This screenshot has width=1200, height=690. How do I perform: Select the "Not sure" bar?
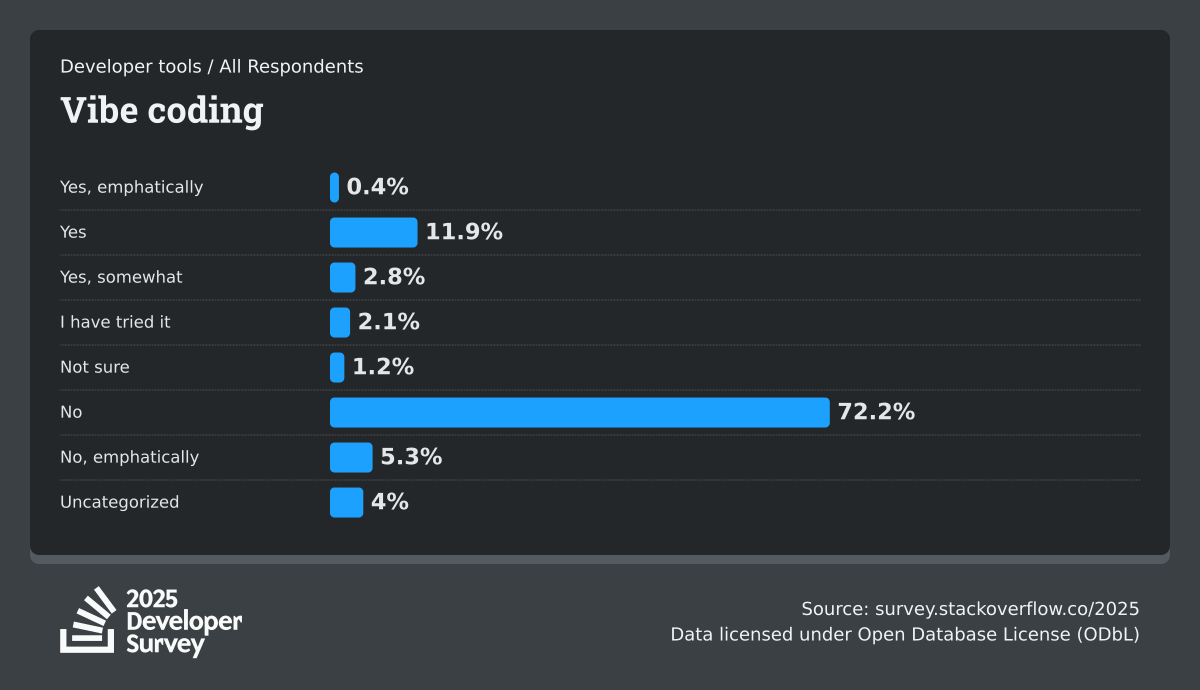click(337, 367)
